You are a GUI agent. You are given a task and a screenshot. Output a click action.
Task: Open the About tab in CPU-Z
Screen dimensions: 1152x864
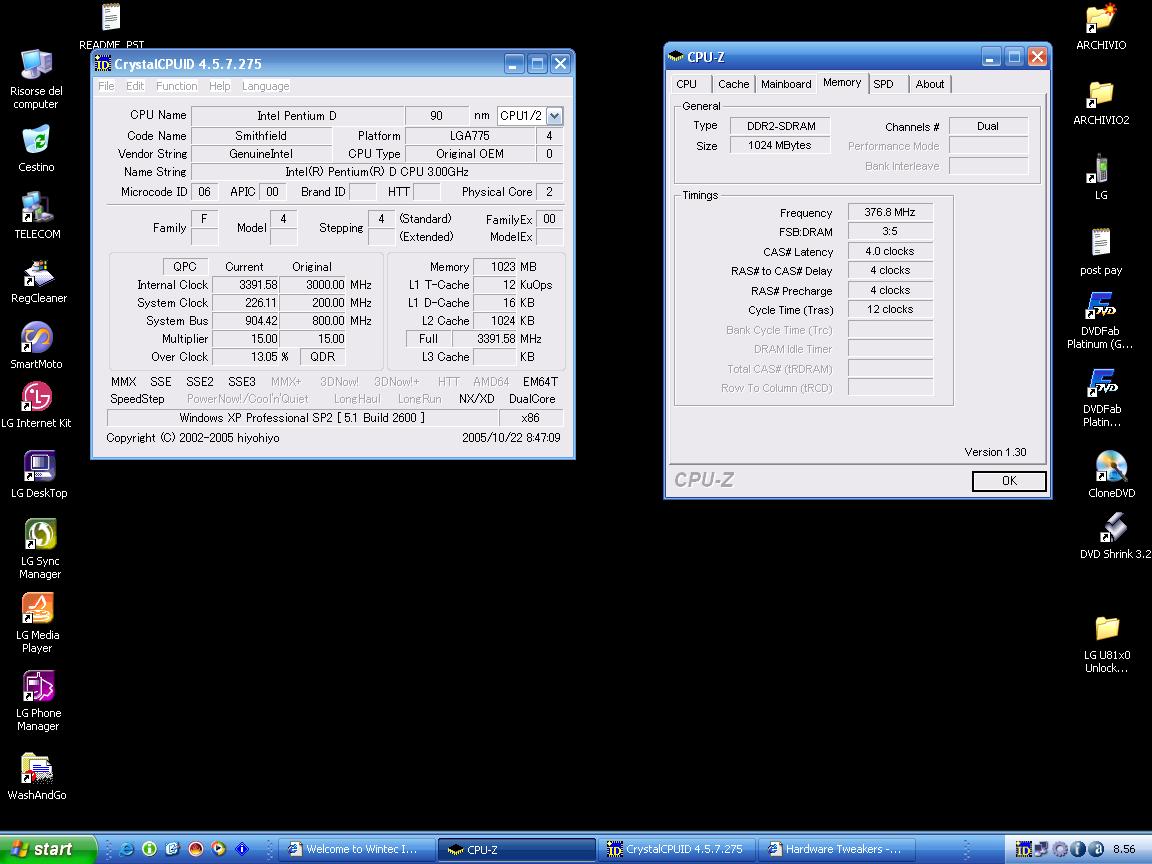[929, 84]
